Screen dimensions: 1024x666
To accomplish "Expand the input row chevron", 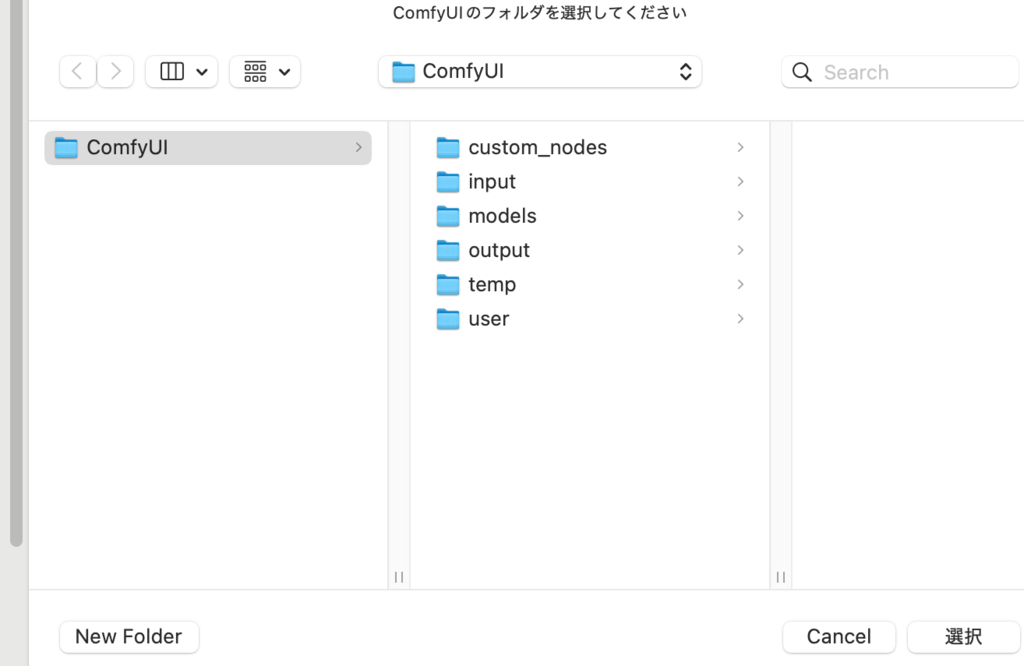I will click(741, 182).
